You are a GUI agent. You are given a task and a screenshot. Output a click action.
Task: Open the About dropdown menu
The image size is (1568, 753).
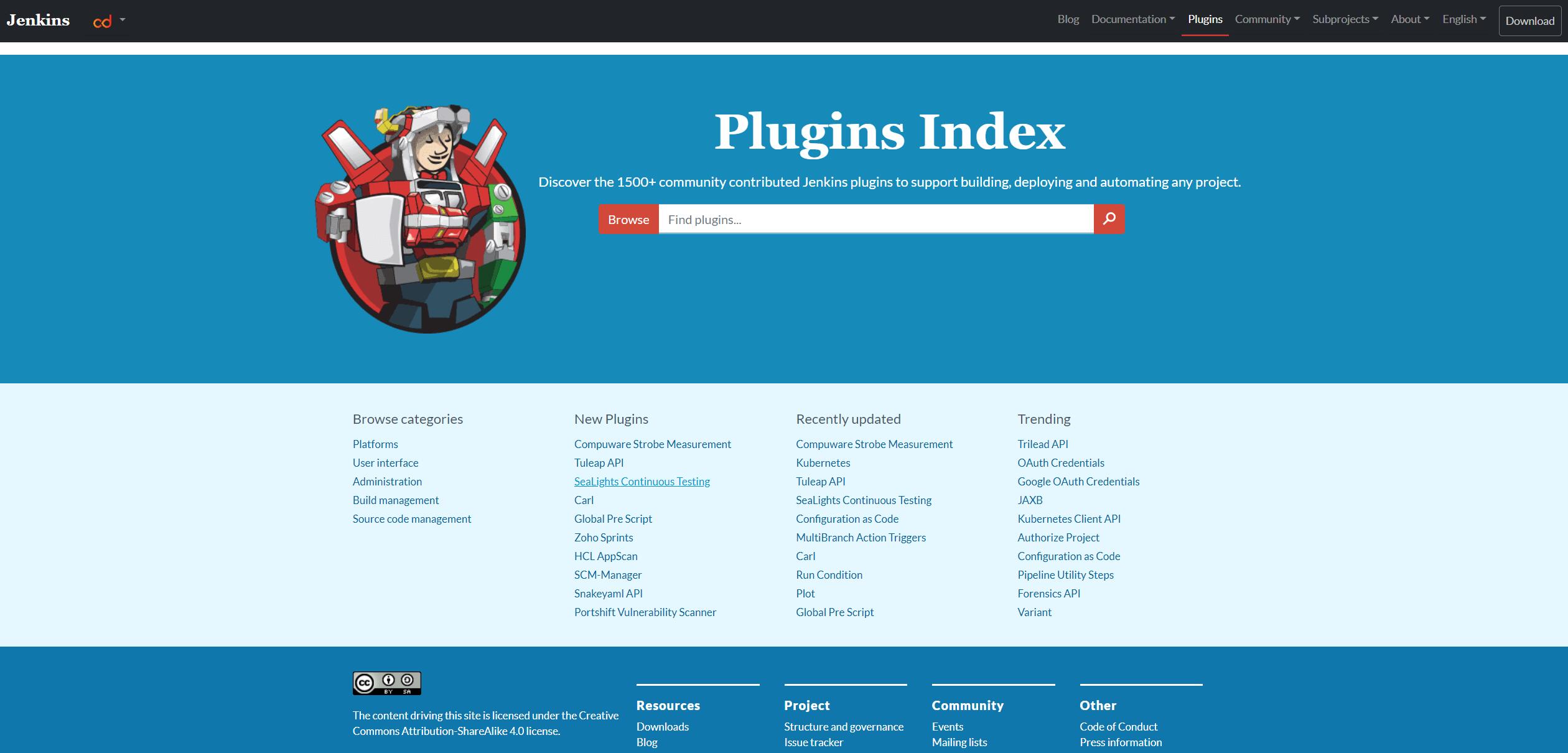coord(1409,19)
